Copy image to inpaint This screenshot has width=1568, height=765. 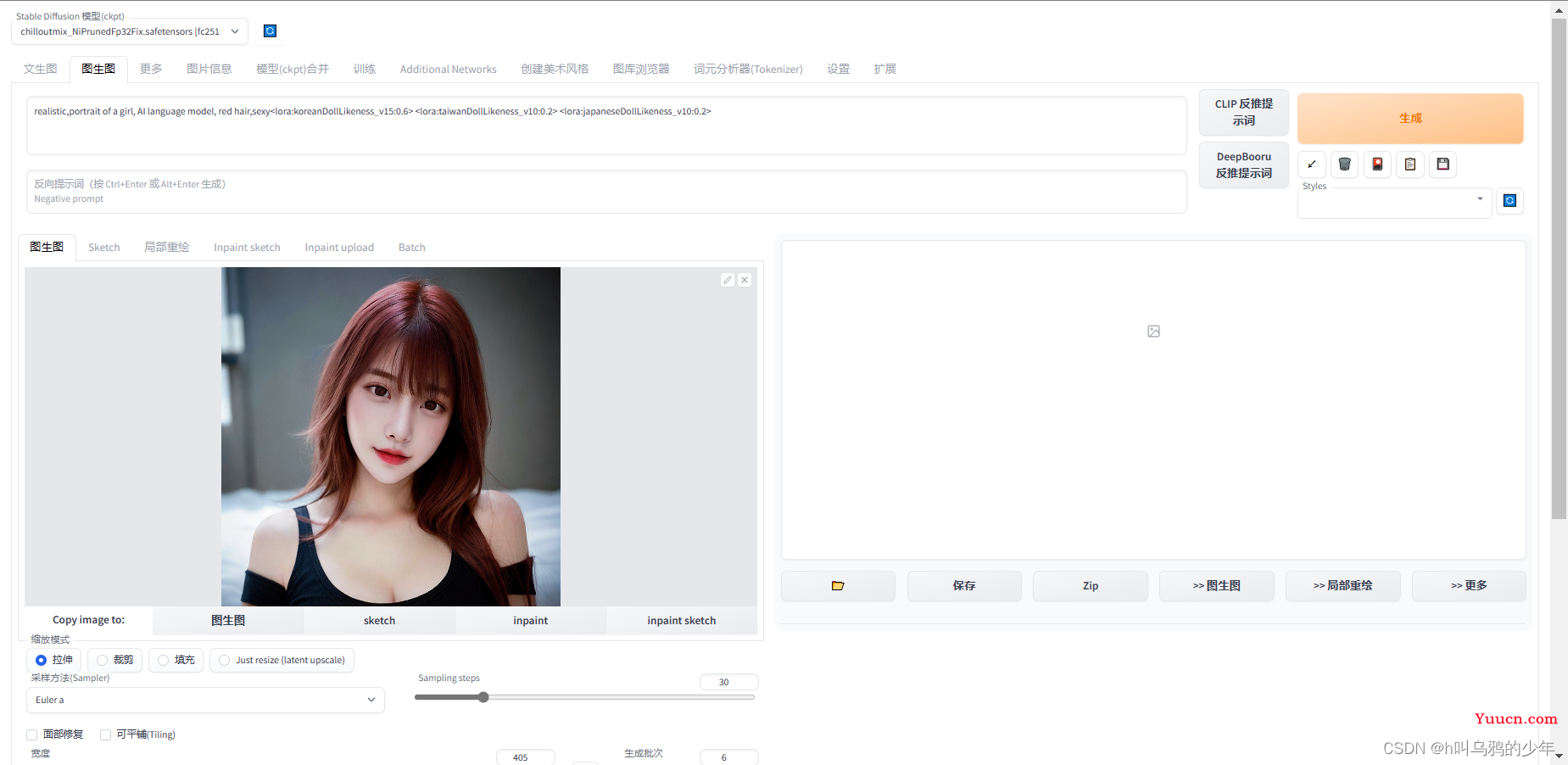coord(531,621)
